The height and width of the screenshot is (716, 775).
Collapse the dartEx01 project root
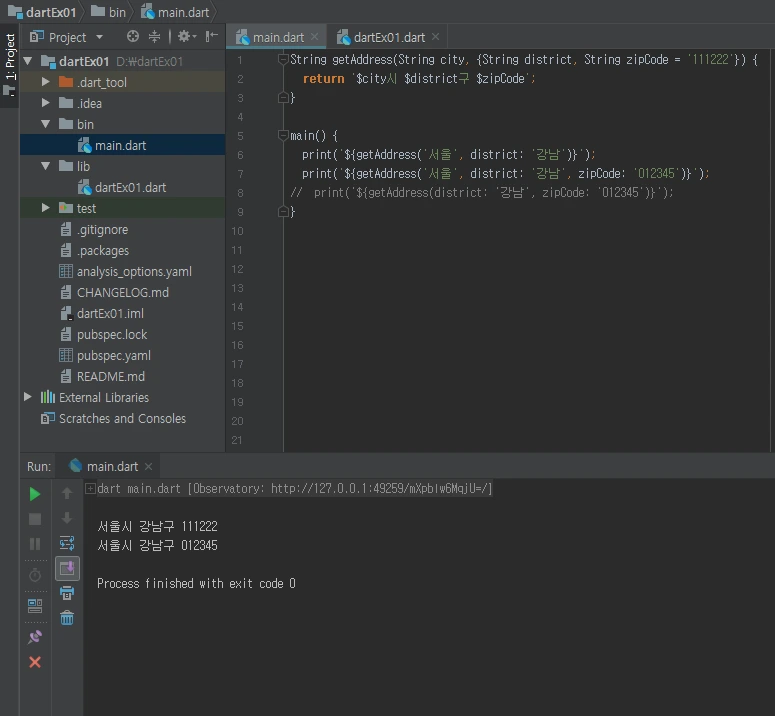pyautogui.click(x=28, y=61)
